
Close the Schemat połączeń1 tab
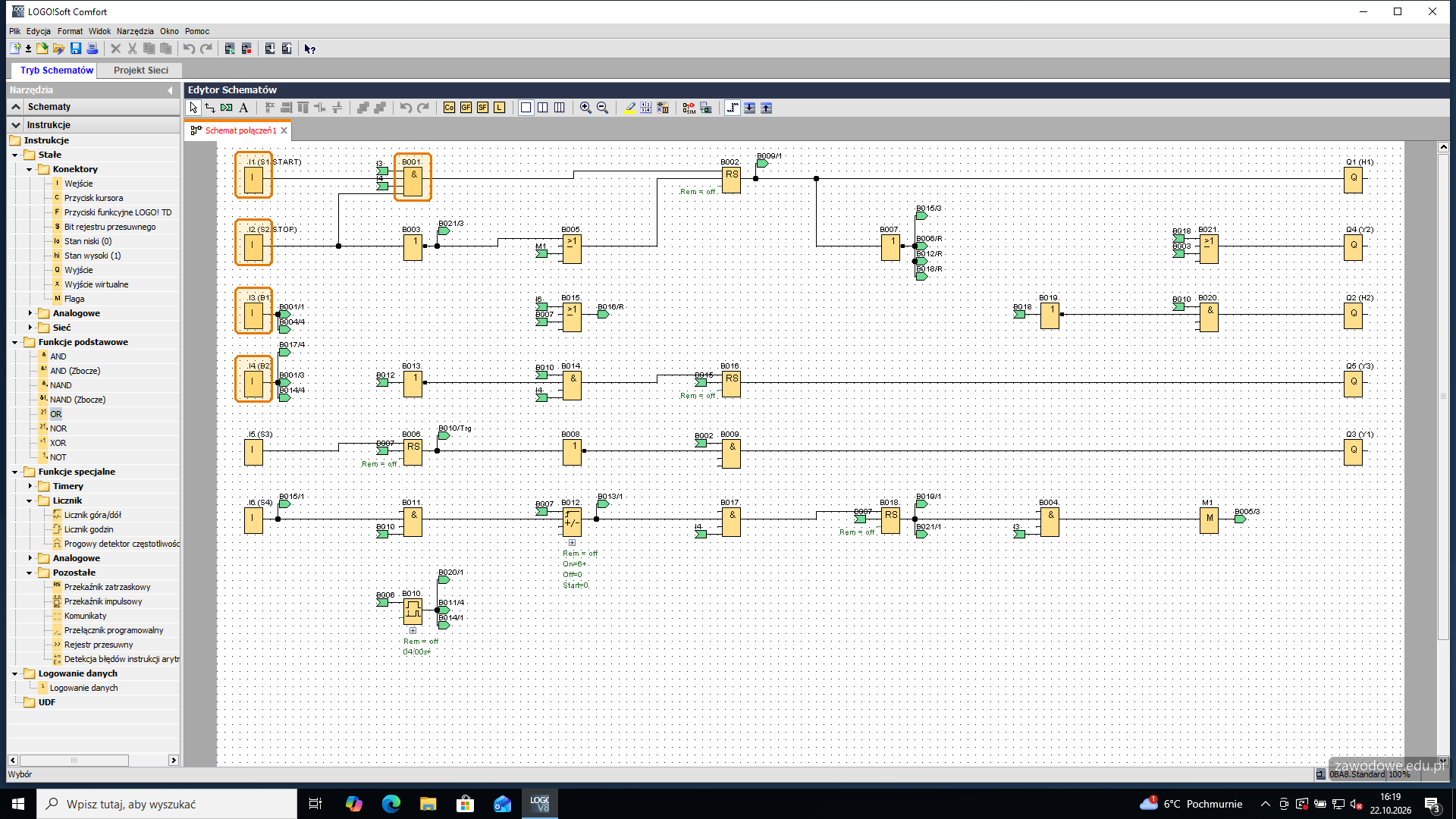[284, 130]
